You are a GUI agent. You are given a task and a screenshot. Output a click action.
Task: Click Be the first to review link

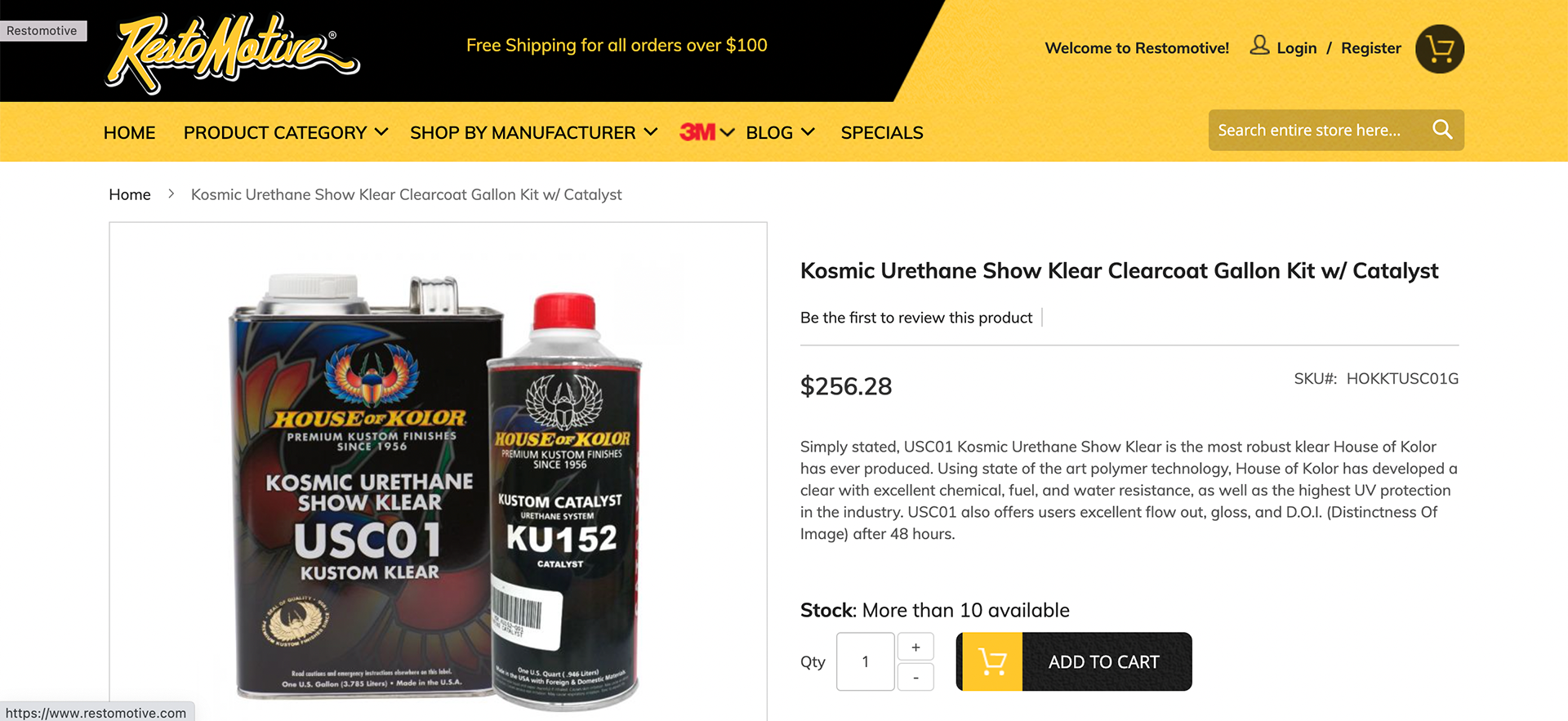coord(916,318)
